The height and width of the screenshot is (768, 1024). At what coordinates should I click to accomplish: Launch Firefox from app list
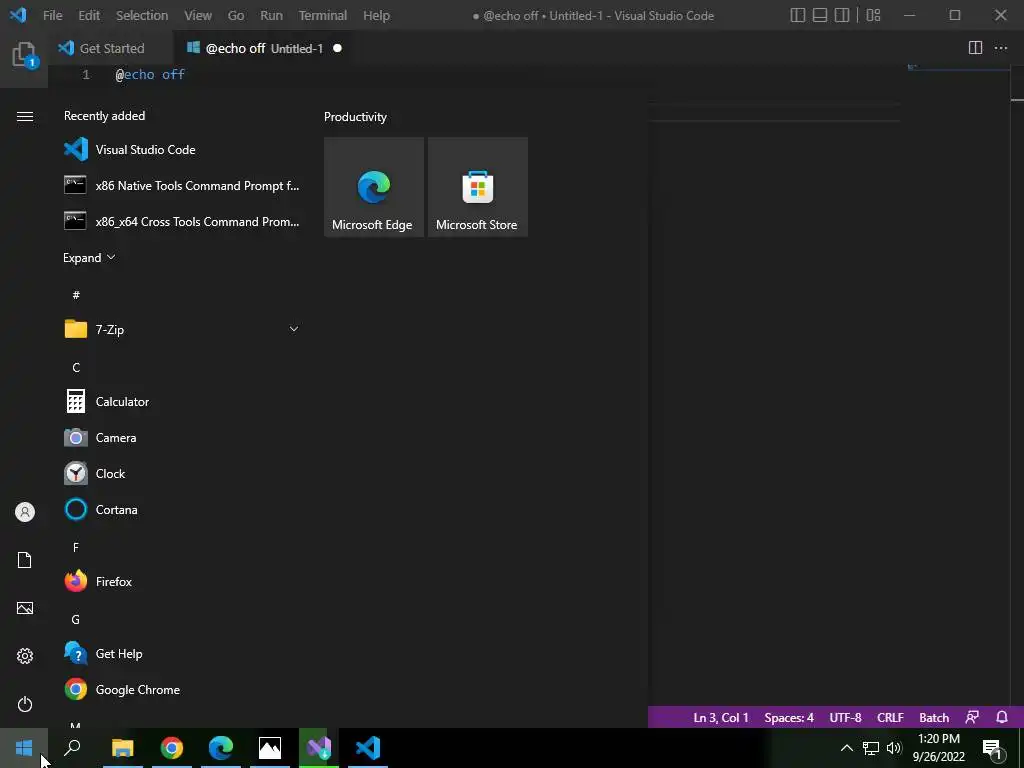point(182,581)
